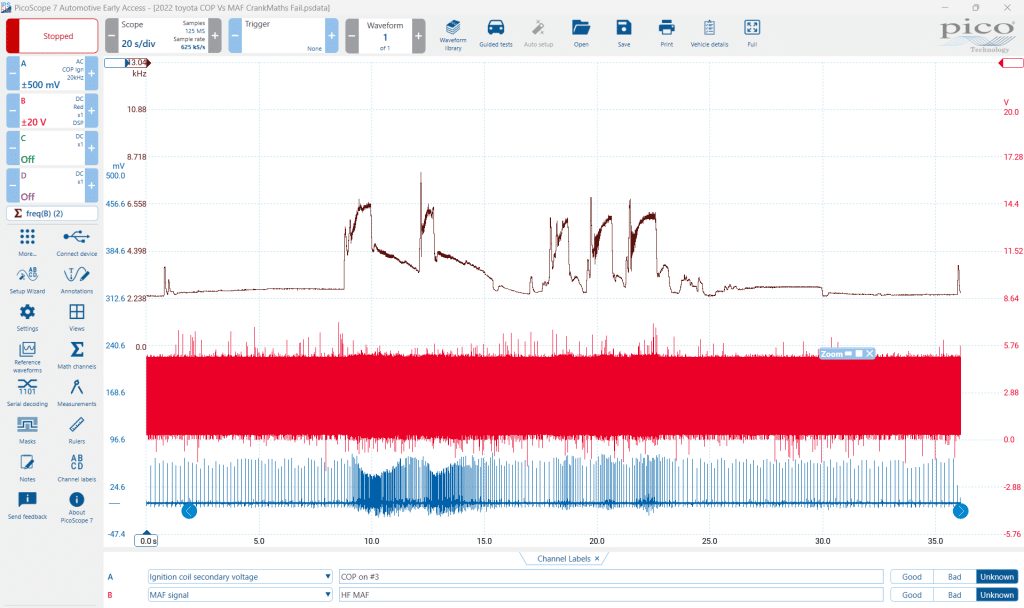Select the Serial decoding tool
This screenshot has width=1024, height=608.
coord(27,392)
